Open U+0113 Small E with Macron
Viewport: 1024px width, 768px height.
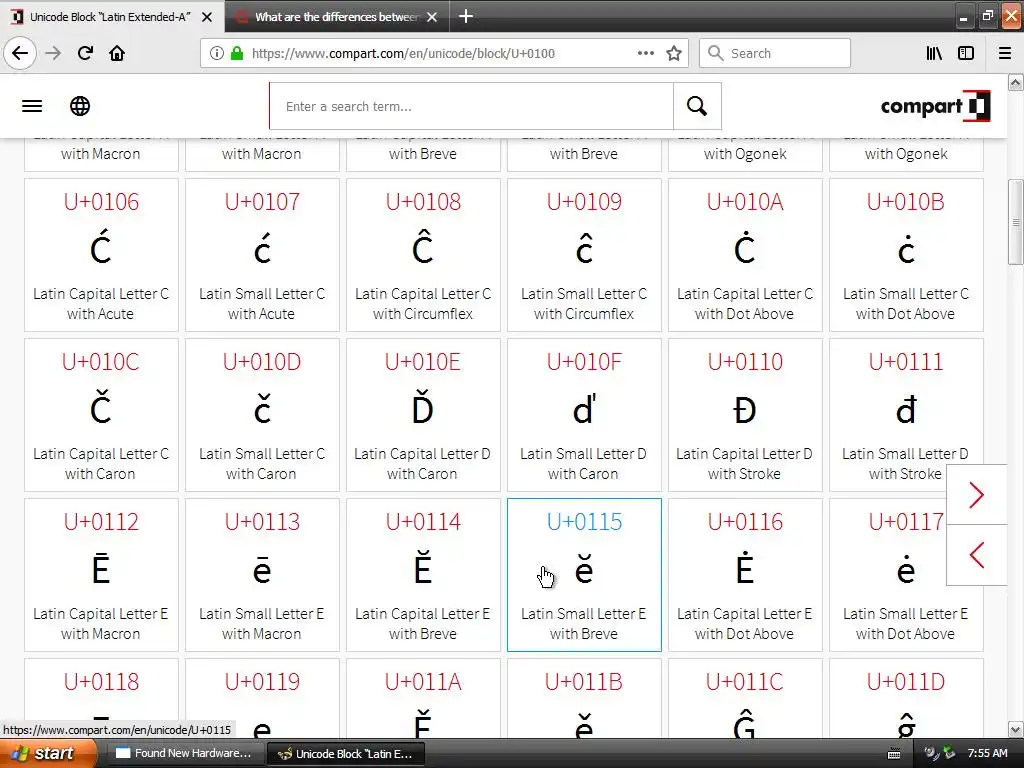tap(262, 575)
